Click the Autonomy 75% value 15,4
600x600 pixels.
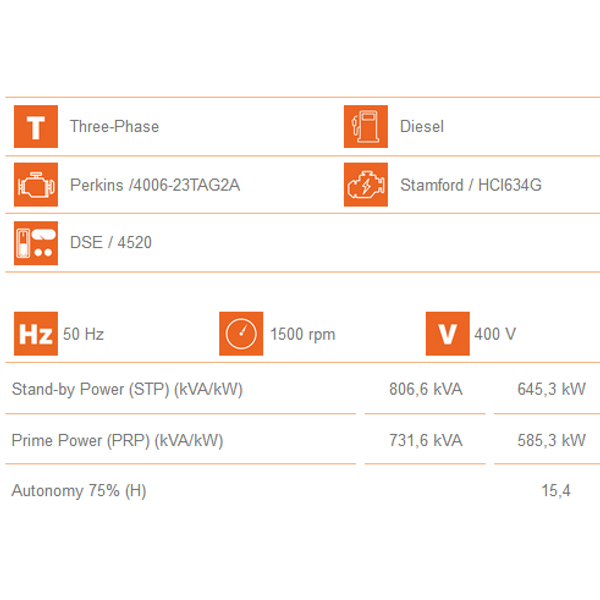(556, 491)
